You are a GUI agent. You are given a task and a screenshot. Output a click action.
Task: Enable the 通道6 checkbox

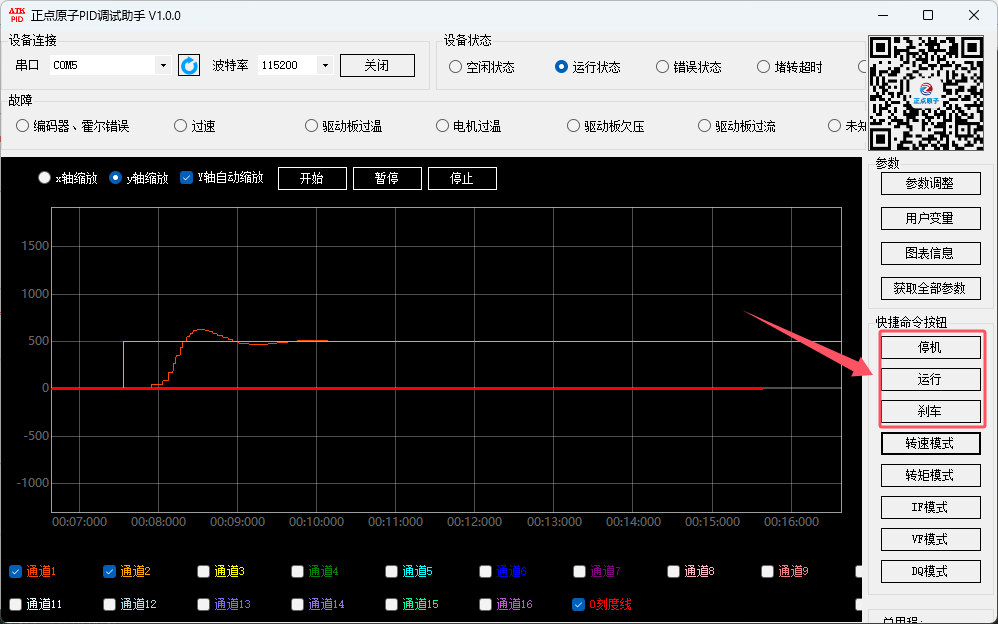(x=486, y=571)
